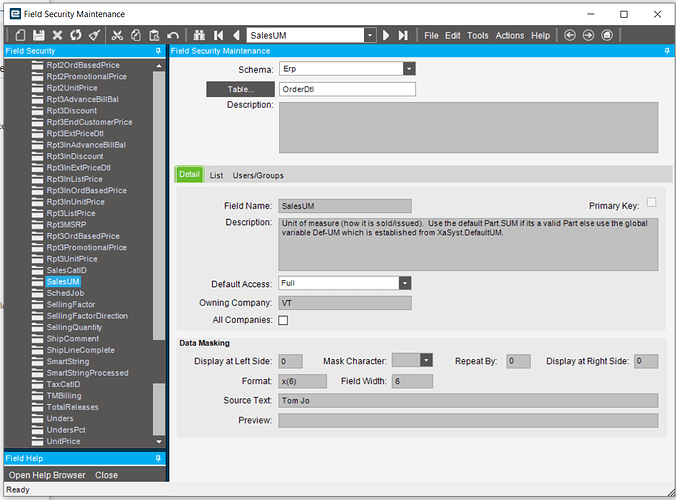Viewport: 676px width, 500px height.
Task: Enable the All Companies checkbox
Action: tap(283, 320)
